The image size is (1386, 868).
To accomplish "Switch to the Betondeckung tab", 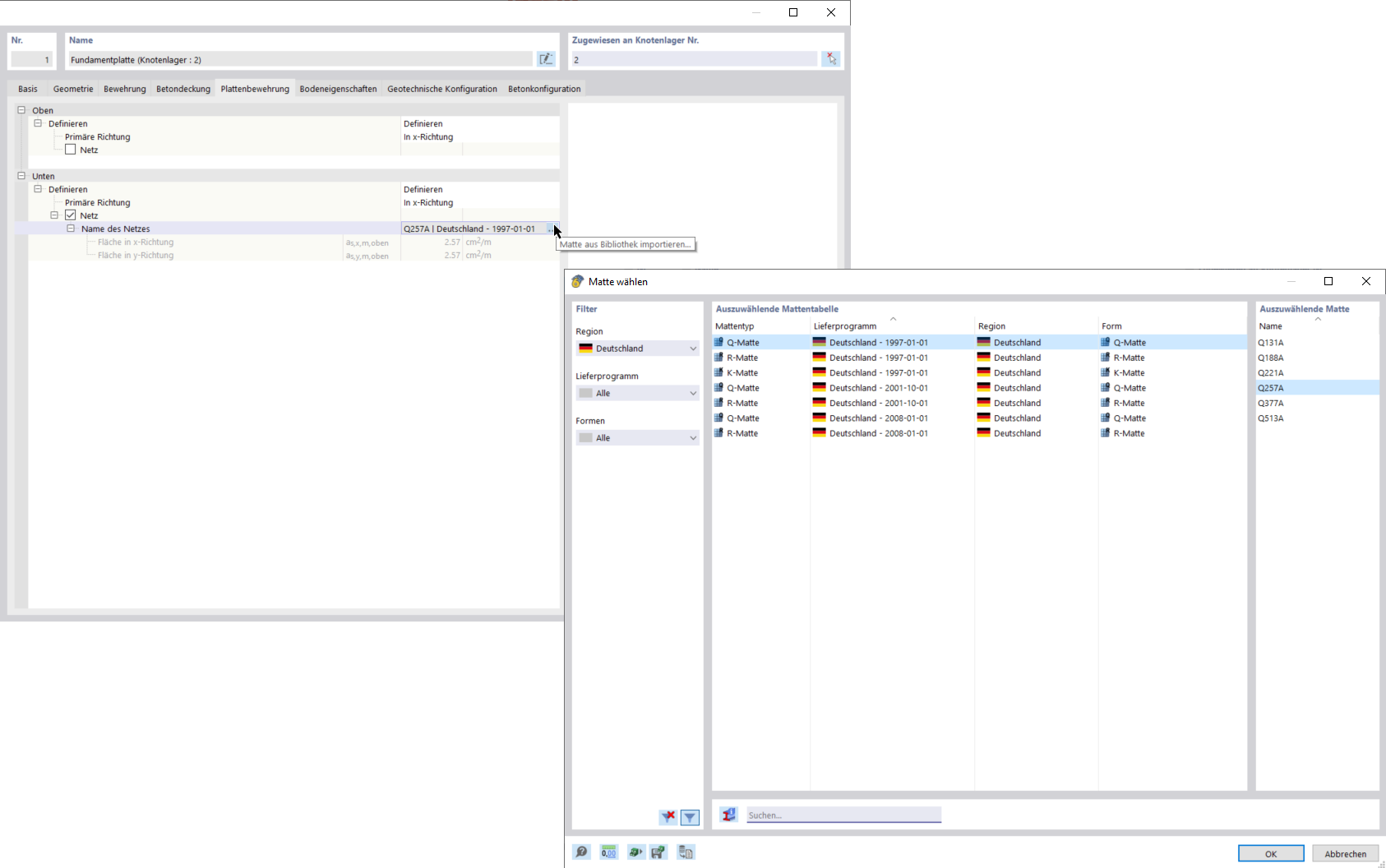I will [x=183, y=89].
